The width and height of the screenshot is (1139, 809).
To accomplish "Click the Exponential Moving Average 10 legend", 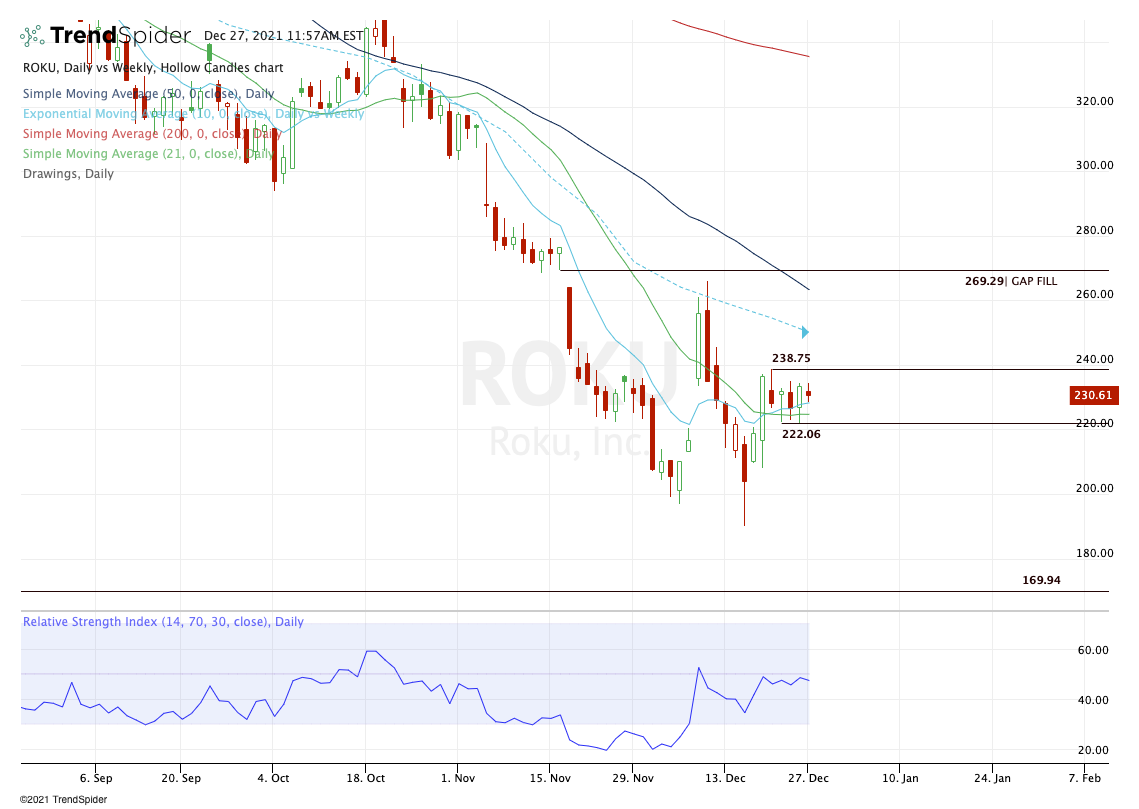I will [x=193, y=114].
